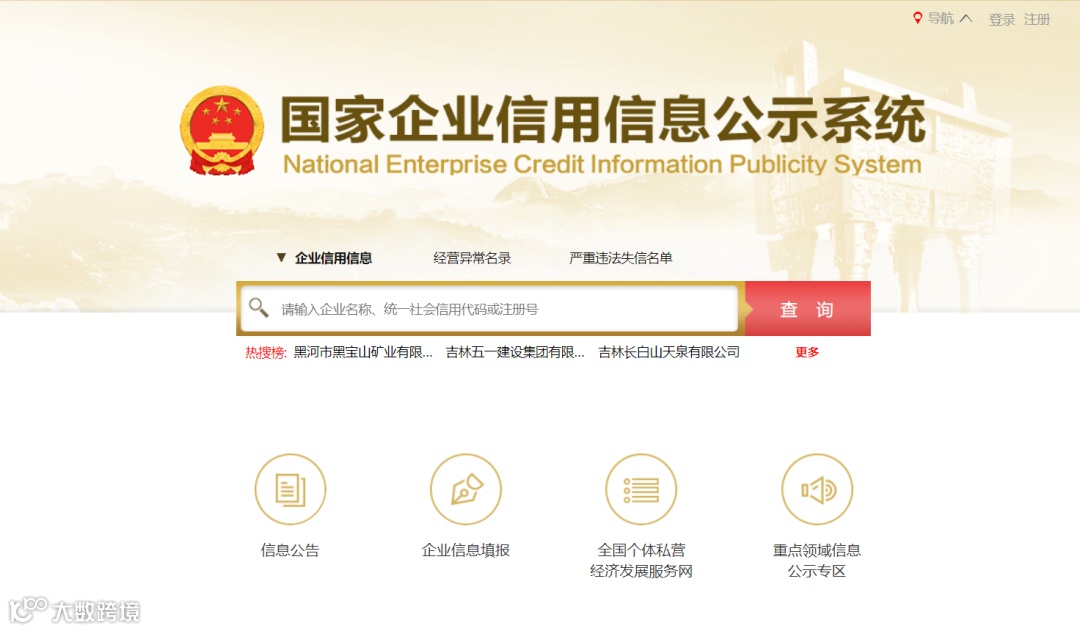Select the 企业信用信息 tab
Screen dimensions: 1080x631
click(333, 258)
